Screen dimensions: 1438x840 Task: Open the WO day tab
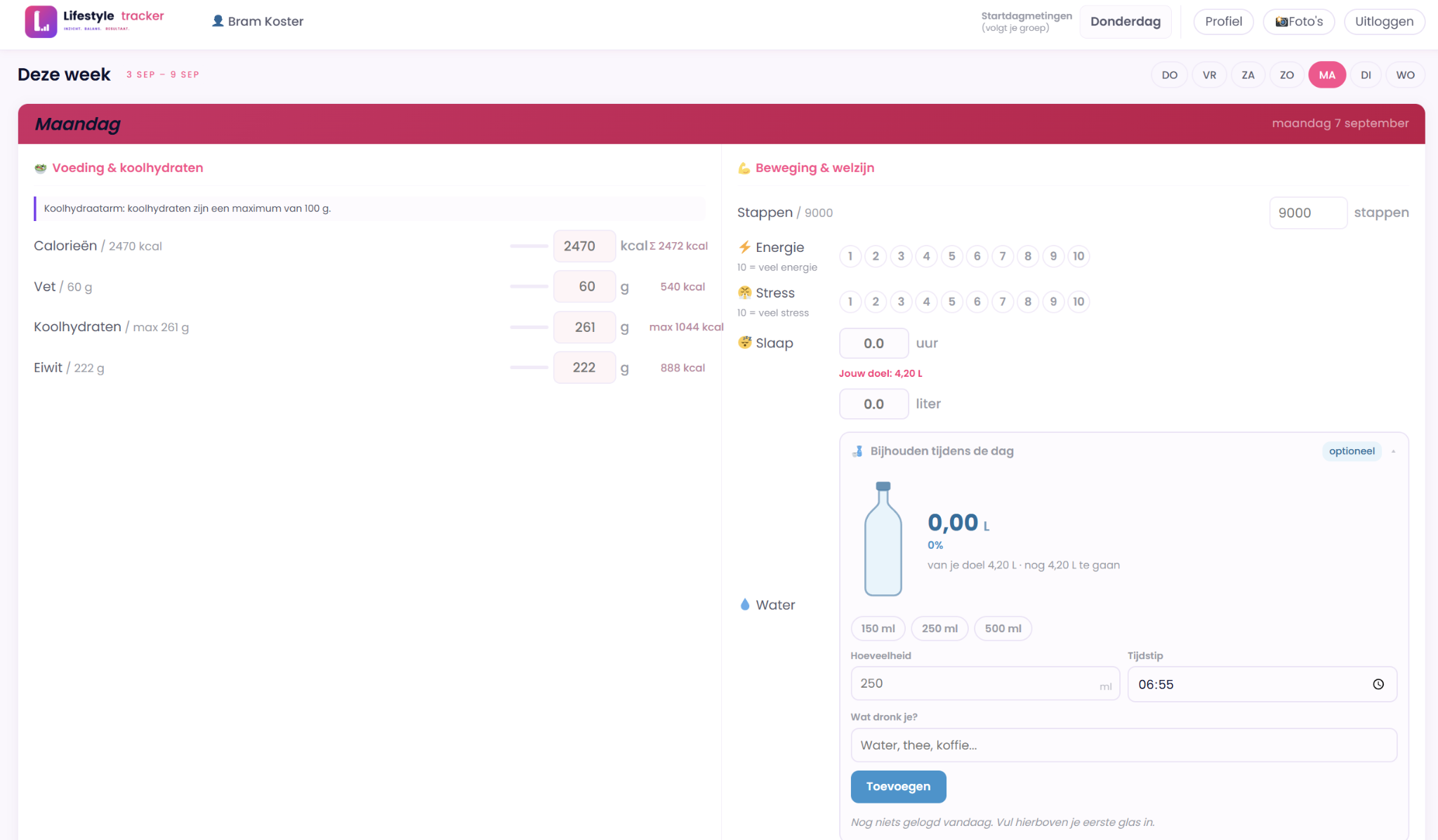(1406, 75)
